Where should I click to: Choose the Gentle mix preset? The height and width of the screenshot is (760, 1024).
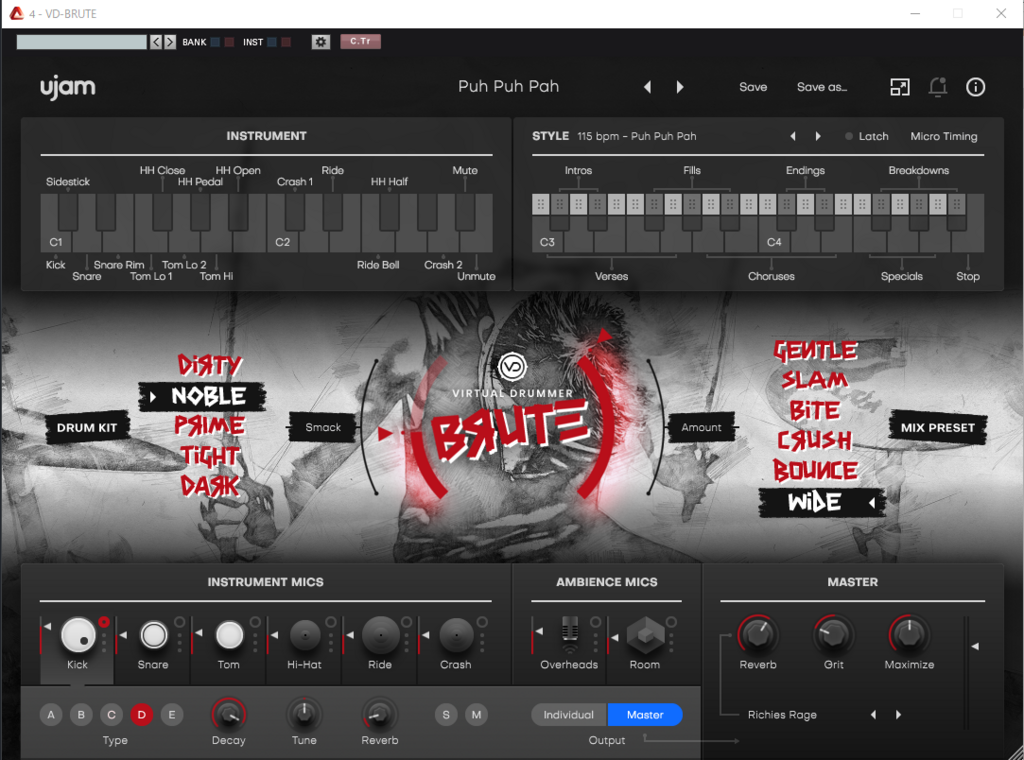coord(816,351)
